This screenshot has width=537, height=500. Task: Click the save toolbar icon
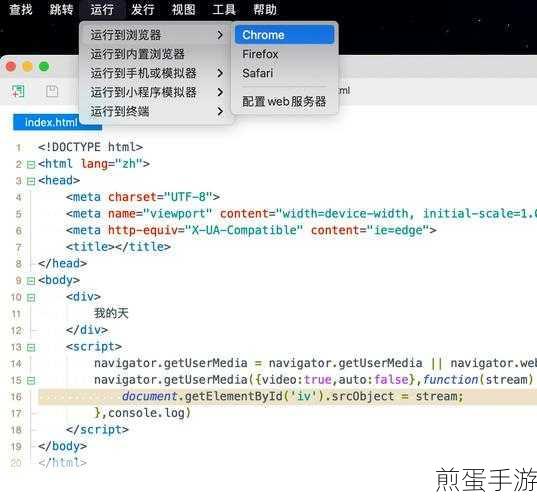(52, 91)
